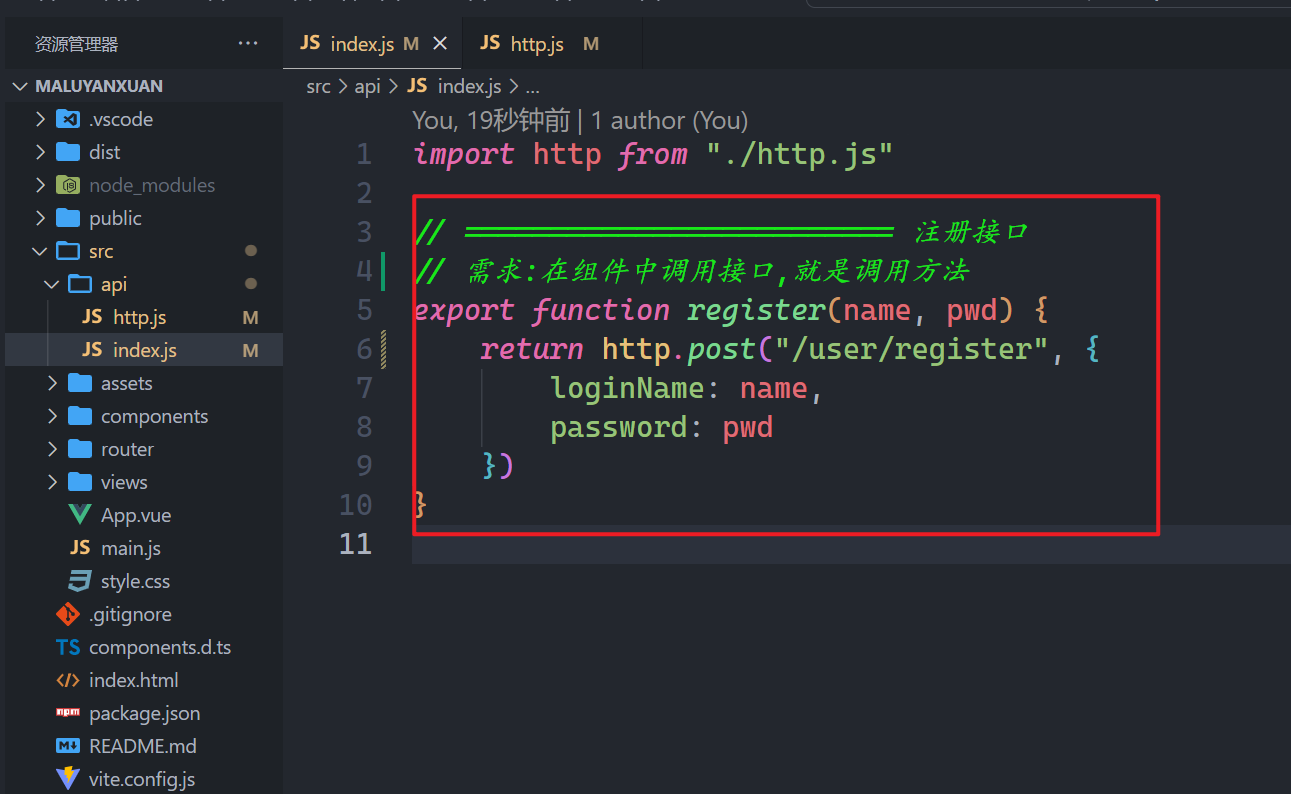This screenshot has width=1291, height=794.
Task: Click the TS icon of components.d.ts
Action: (68, 647)
